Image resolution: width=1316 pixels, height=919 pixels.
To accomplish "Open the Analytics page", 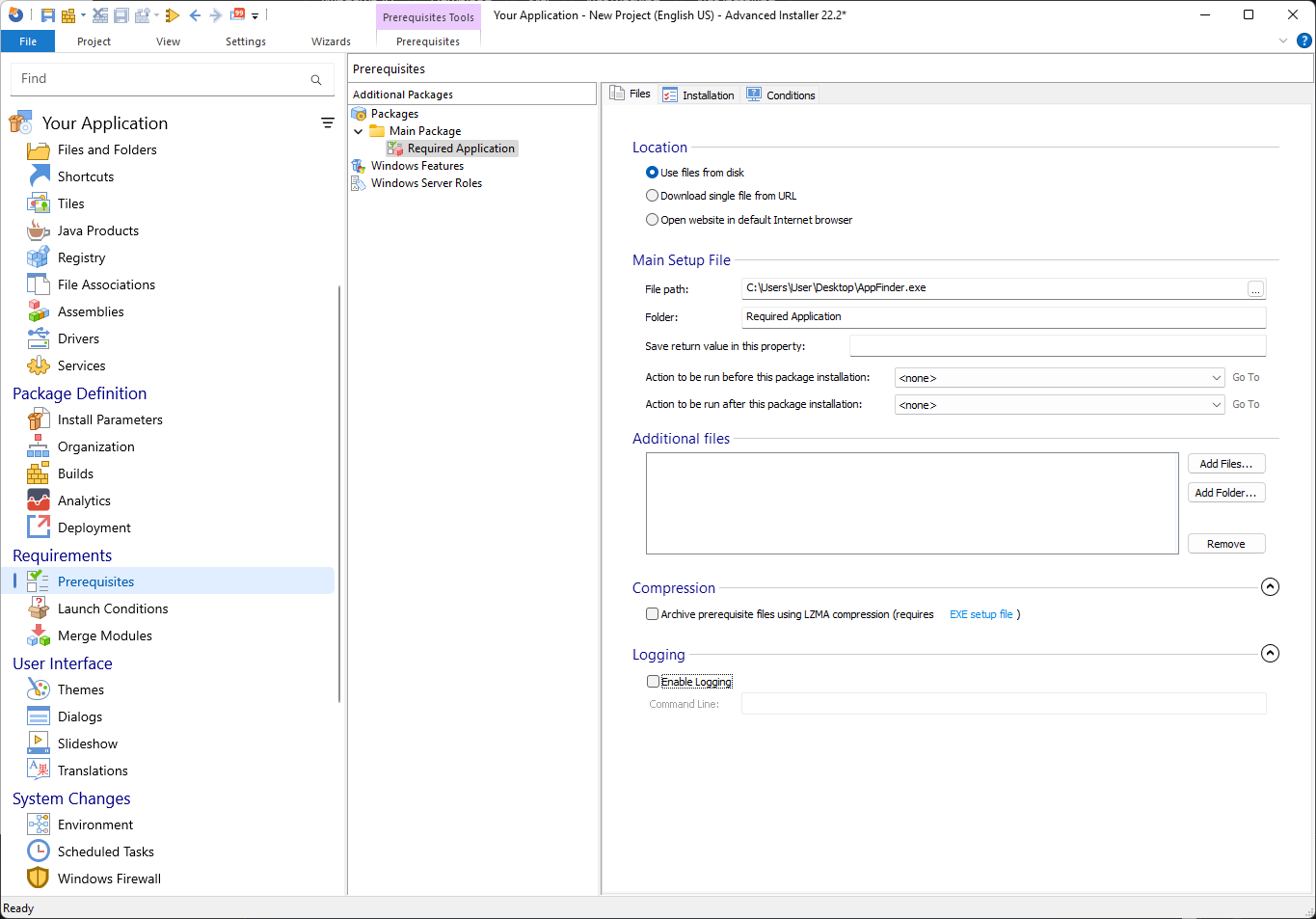I will (x=84, y=500).
